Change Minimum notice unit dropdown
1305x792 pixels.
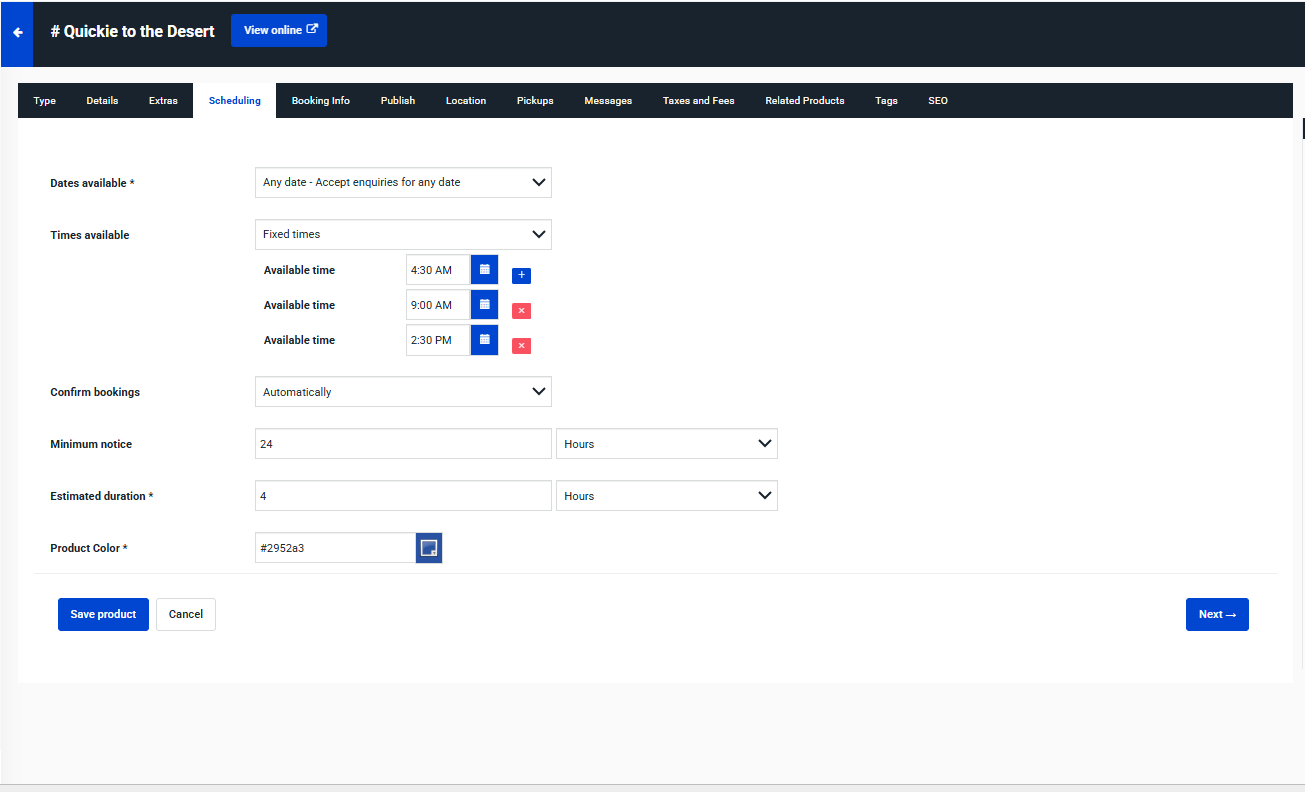(667, 444)
